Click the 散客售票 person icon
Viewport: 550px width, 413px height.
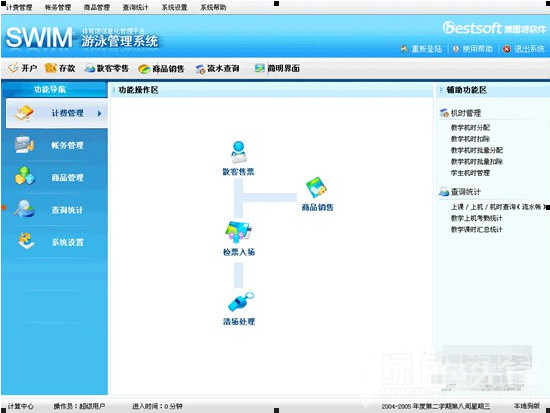click(x=239, y=152)
